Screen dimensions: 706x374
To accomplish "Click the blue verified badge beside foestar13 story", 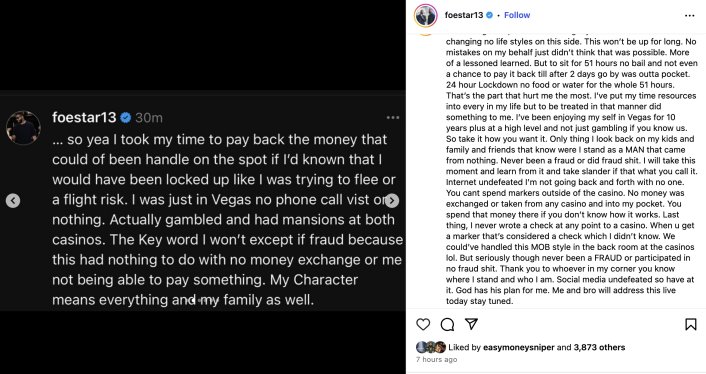I will click(126, 117).
